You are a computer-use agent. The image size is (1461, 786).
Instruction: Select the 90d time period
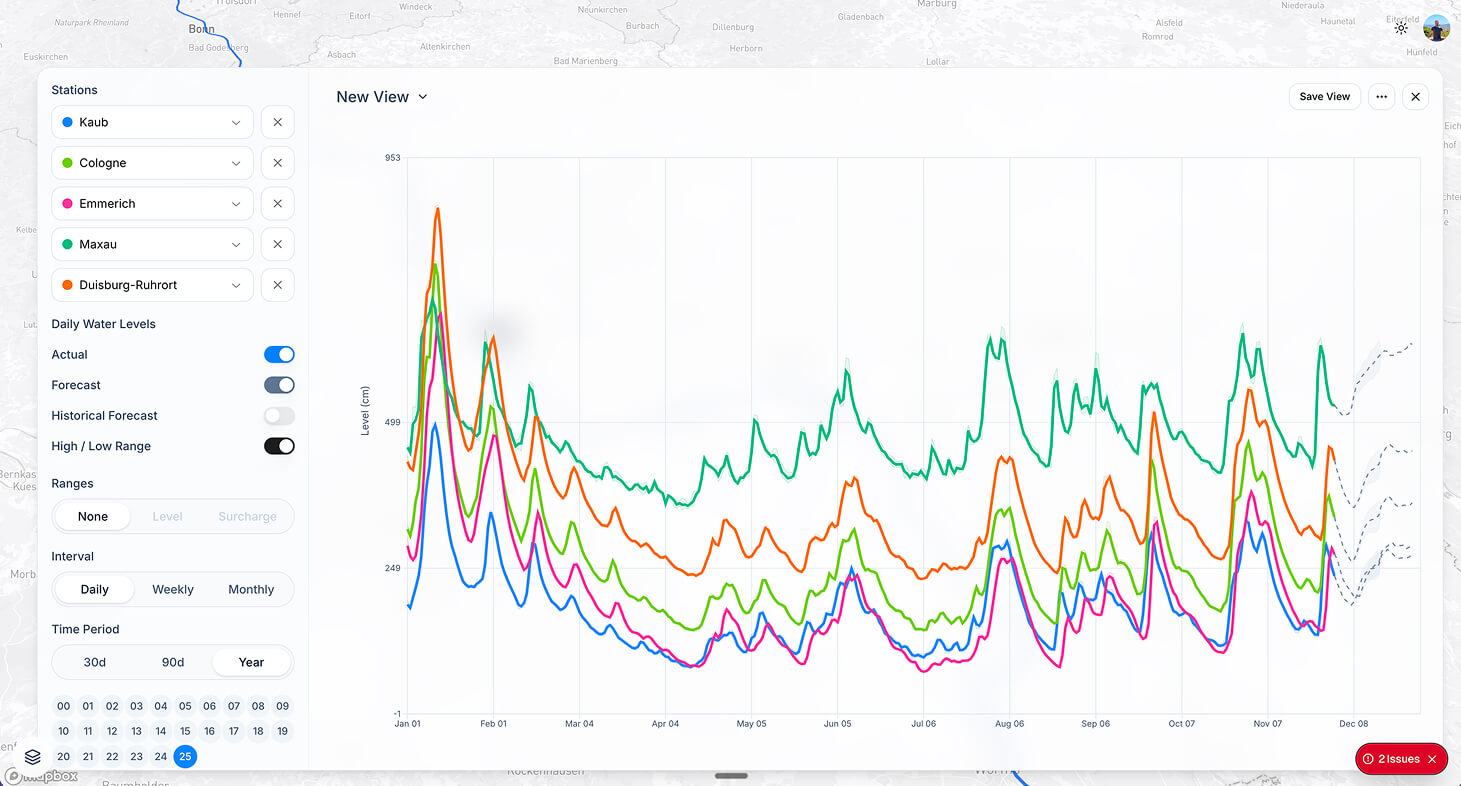(172, 662)
